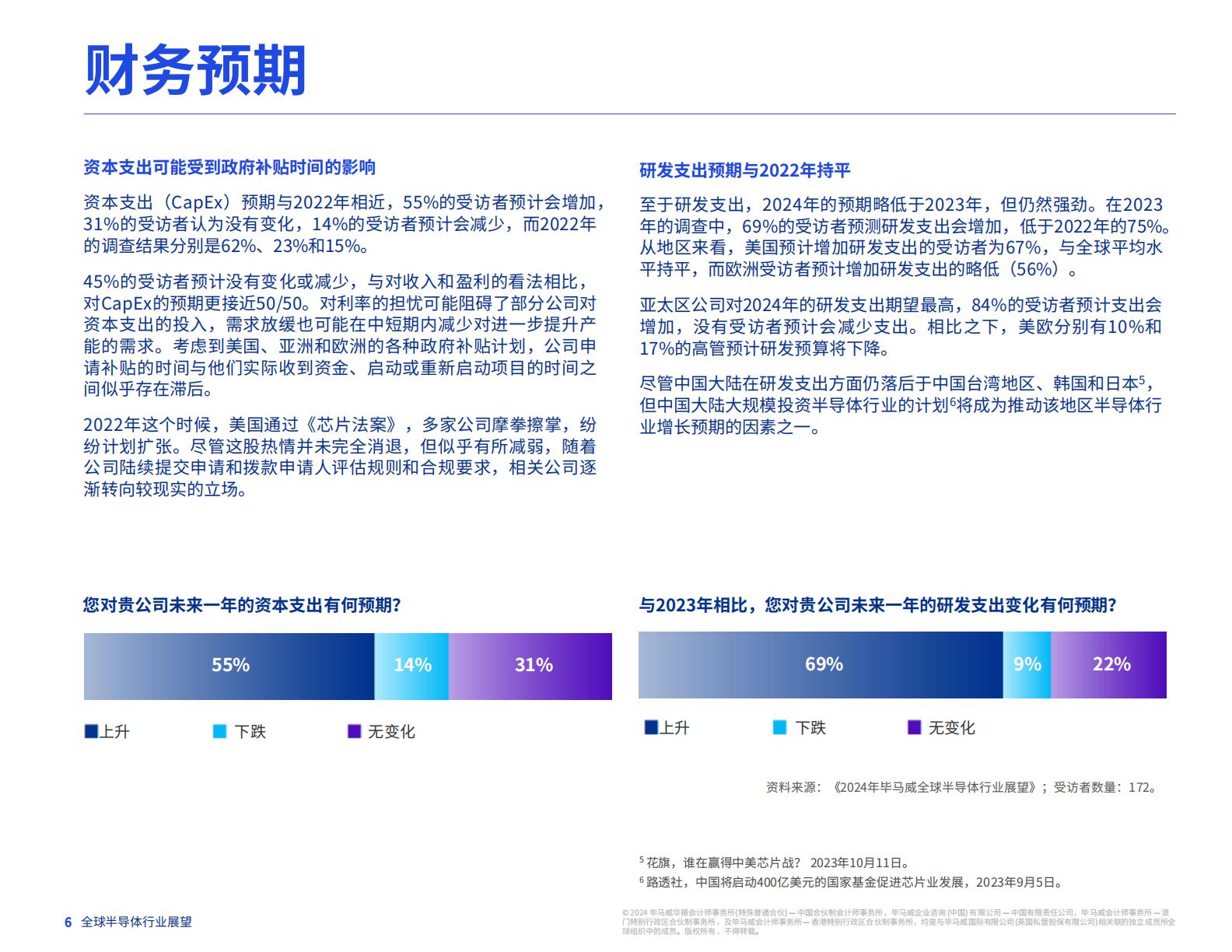Click footnote 5 "花旗，谁在赢得中美芯片战?"
The image size is (1232, 952).
coord(775,863)
